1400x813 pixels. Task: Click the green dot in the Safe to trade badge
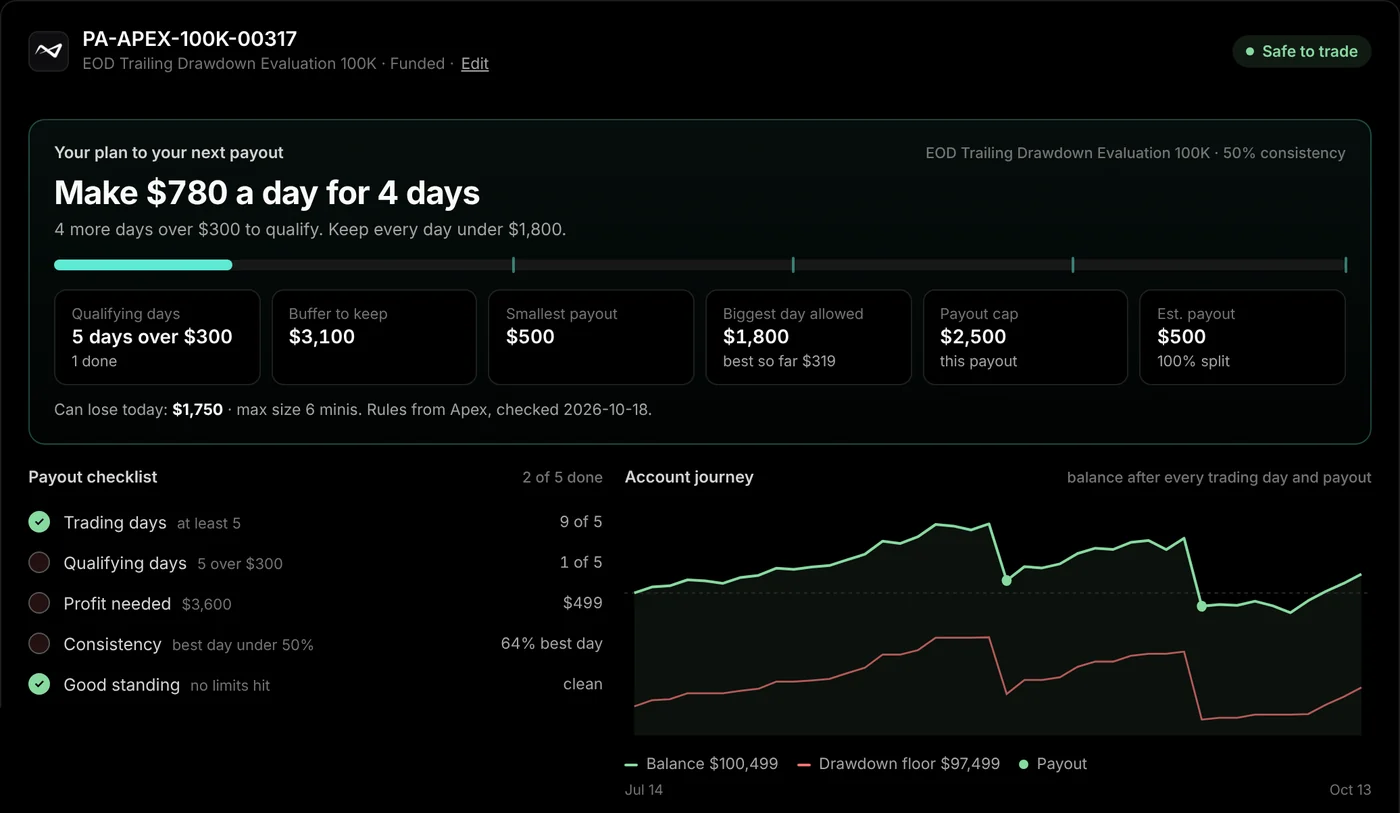[1250, 51]
